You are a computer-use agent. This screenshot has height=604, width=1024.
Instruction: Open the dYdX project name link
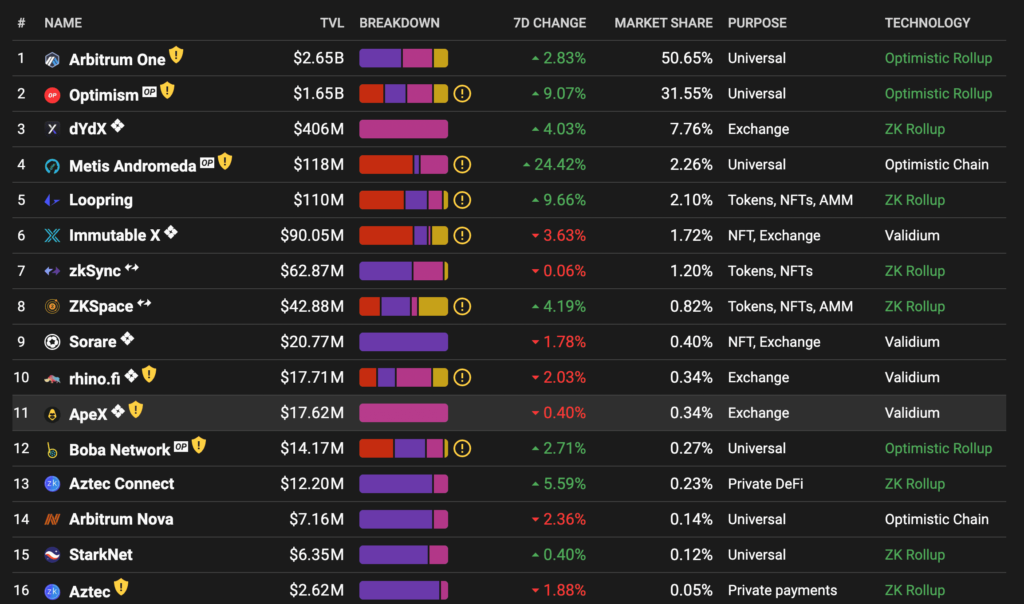[88, 129]
